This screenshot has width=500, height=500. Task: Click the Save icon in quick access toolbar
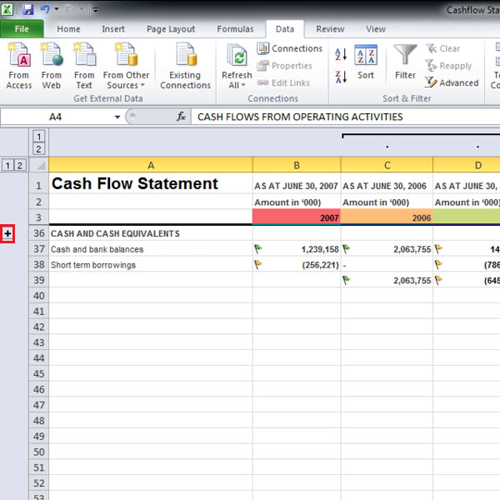click(28, 10)
